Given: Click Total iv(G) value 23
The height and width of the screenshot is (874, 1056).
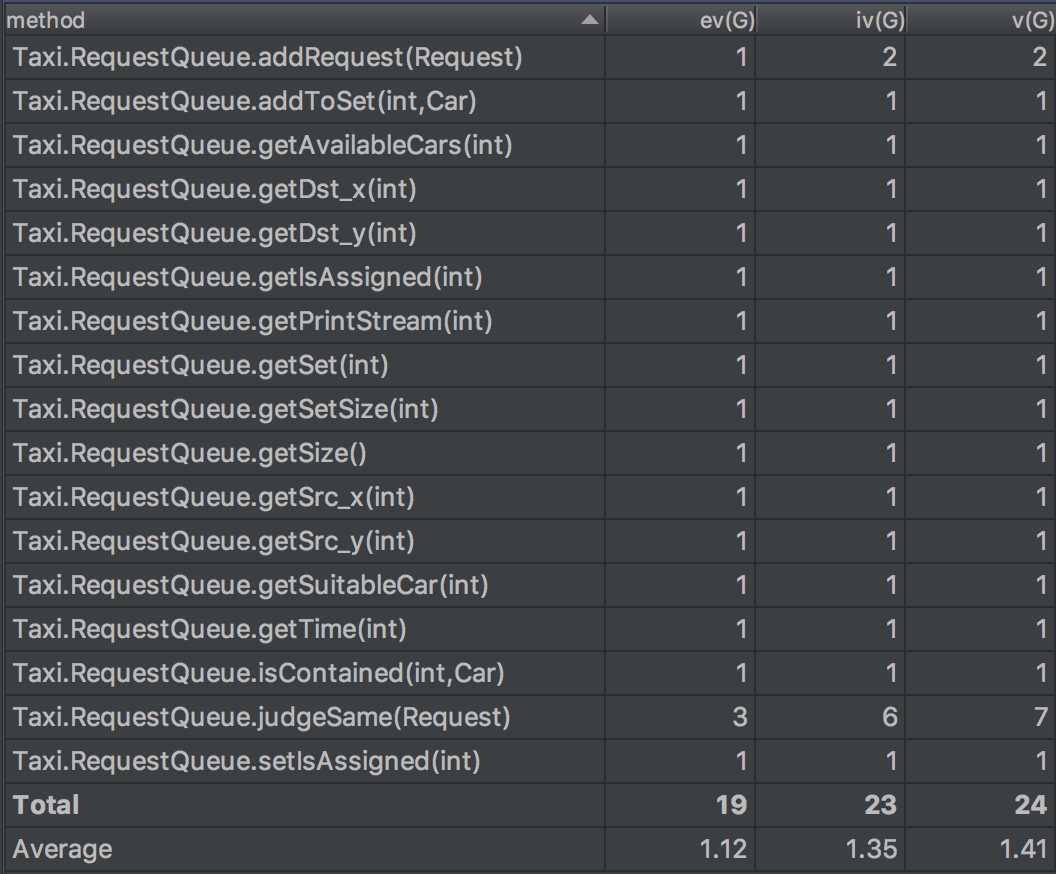Looking at the screenshot, I should [x=881, y=805].
